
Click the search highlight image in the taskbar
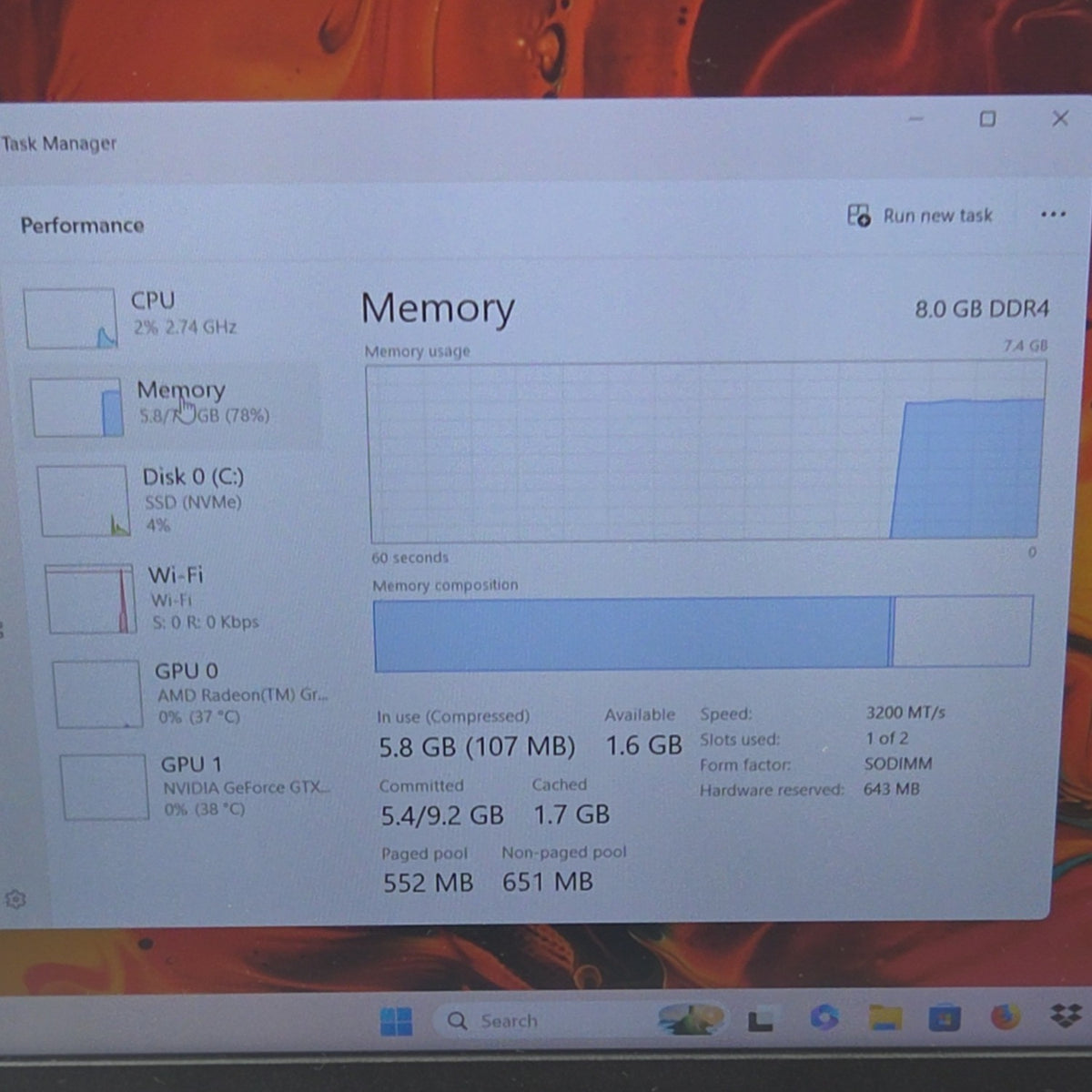pyautogui.click(x=692, y=1019)
